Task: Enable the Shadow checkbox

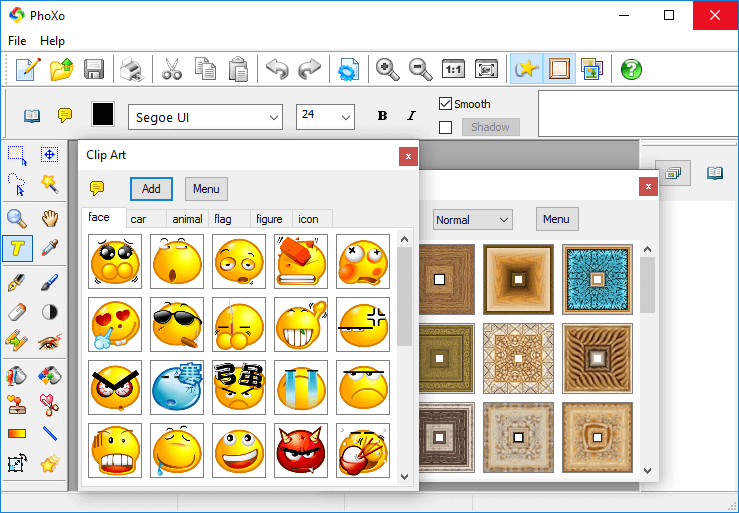Action: point(446,127)
